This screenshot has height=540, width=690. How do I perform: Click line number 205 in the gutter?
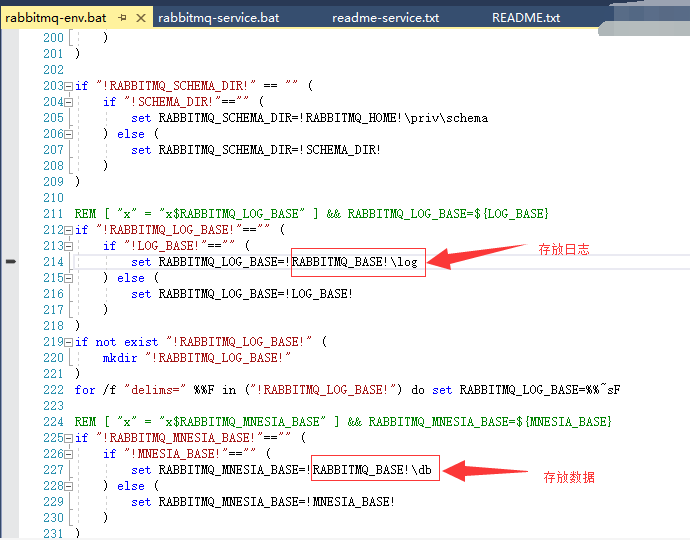pos(53,118)
